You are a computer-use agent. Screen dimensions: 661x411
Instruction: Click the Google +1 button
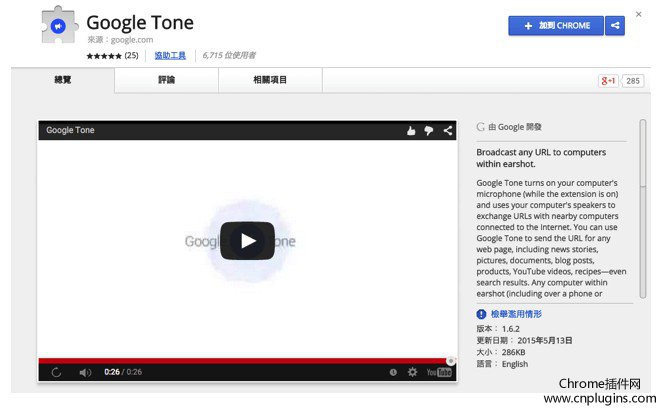[608, 81]
